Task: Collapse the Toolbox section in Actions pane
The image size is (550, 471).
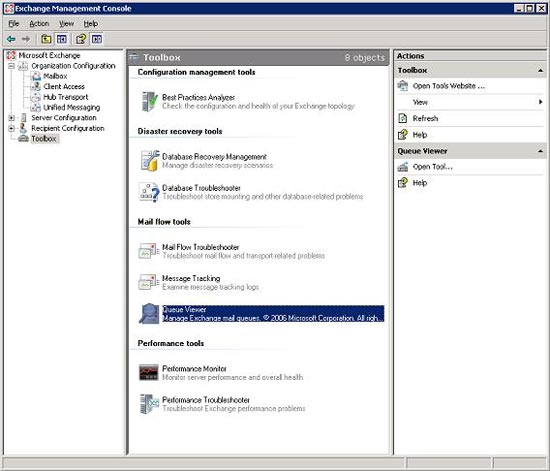Action: click(541, 70)
